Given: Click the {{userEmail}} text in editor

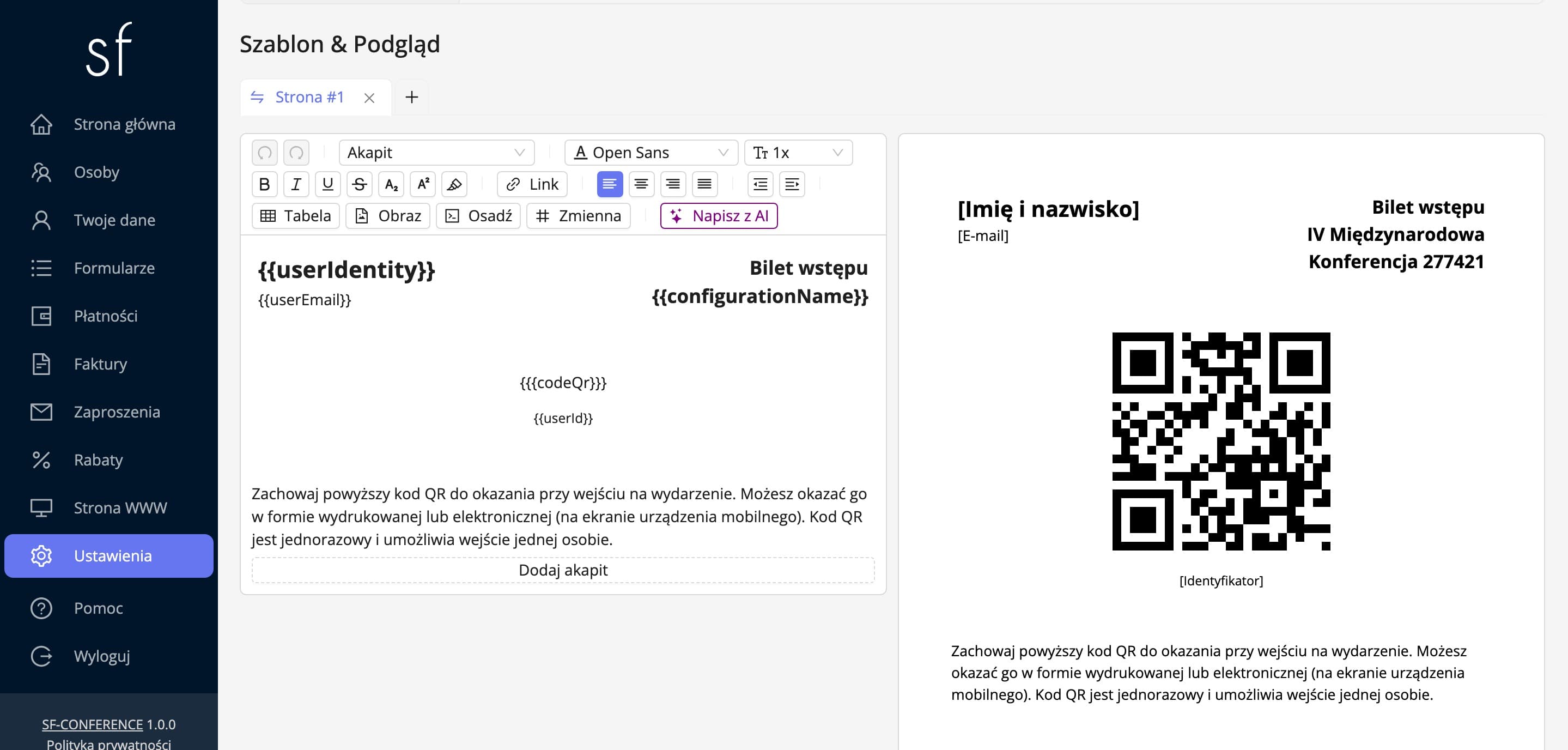Looking at the screenshot, I should [x=305, y=300].
